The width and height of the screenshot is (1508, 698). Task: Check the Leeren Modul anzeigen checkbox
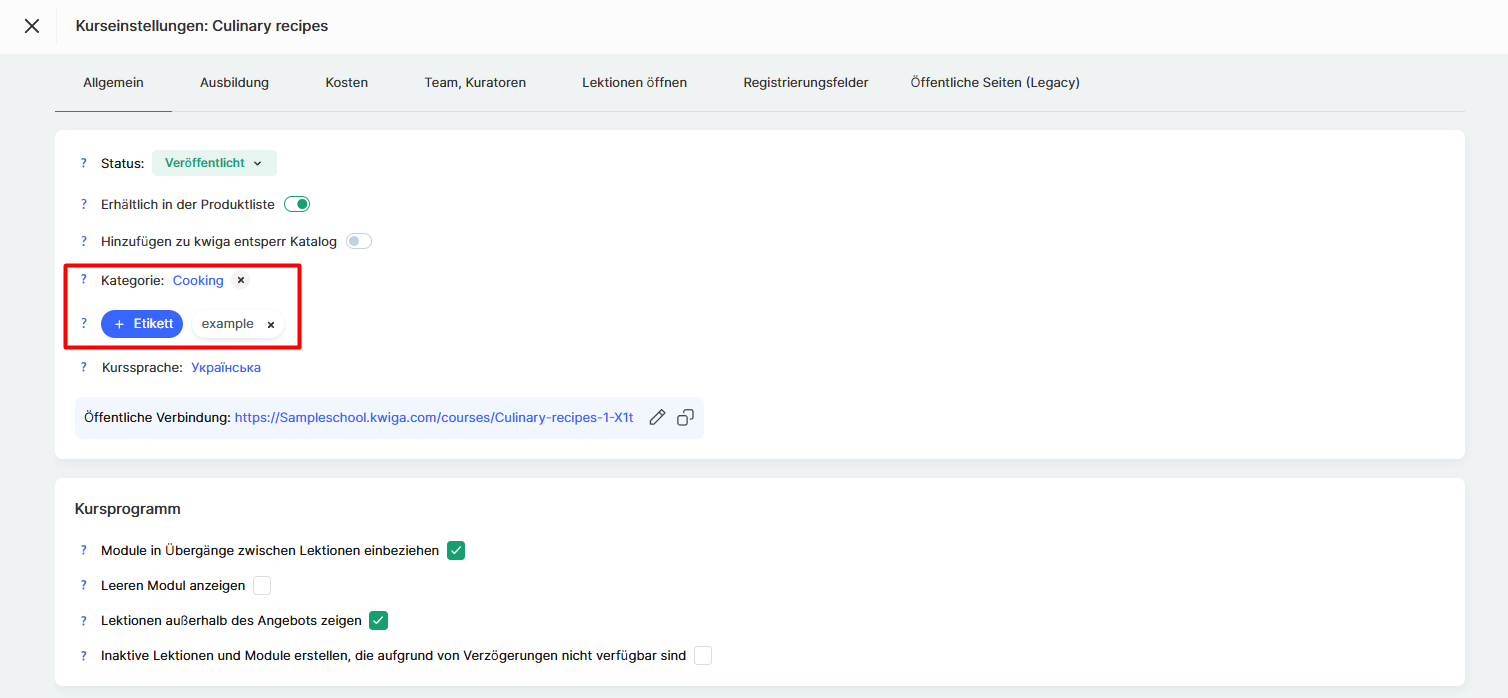[262, 585]
